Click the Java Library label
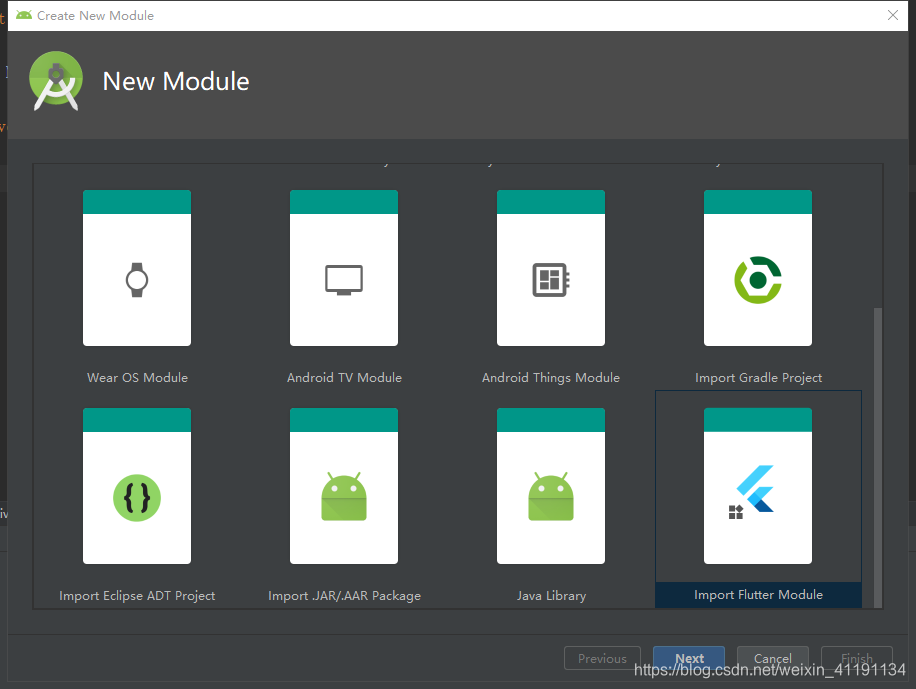916x689 pixels. pos(551,596)
